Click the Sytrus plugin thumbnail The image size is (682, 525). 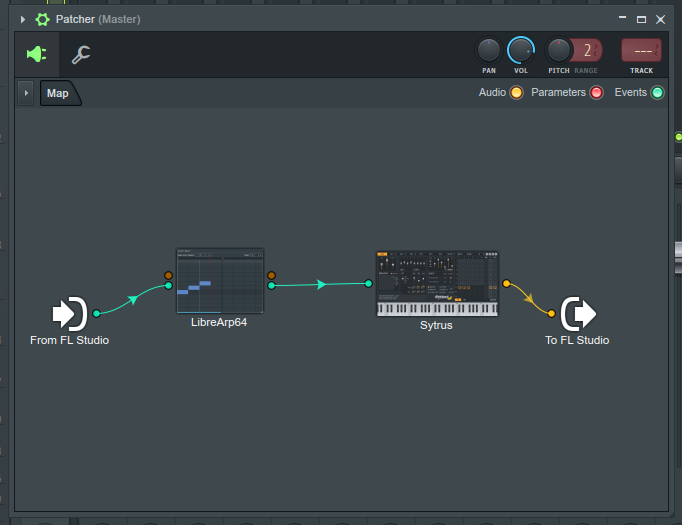point(437,284)
